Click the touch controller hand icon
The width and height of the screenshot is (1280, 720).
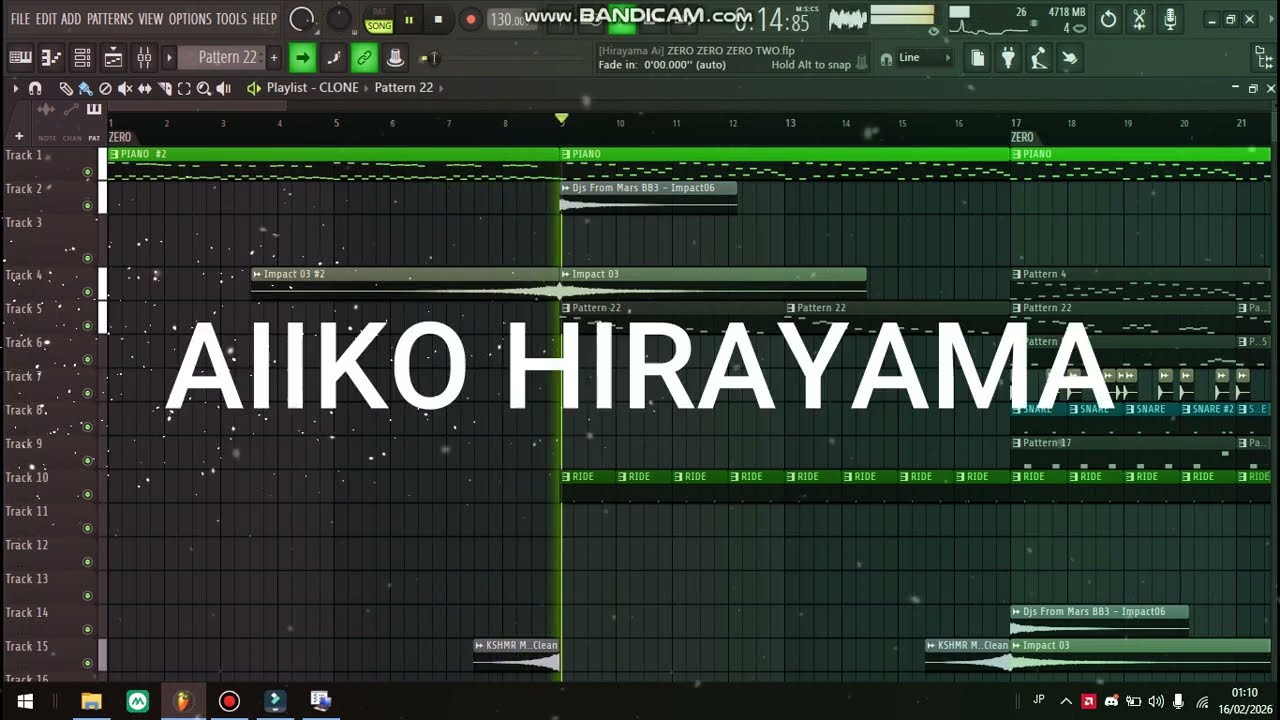(x=1069, y=58)
